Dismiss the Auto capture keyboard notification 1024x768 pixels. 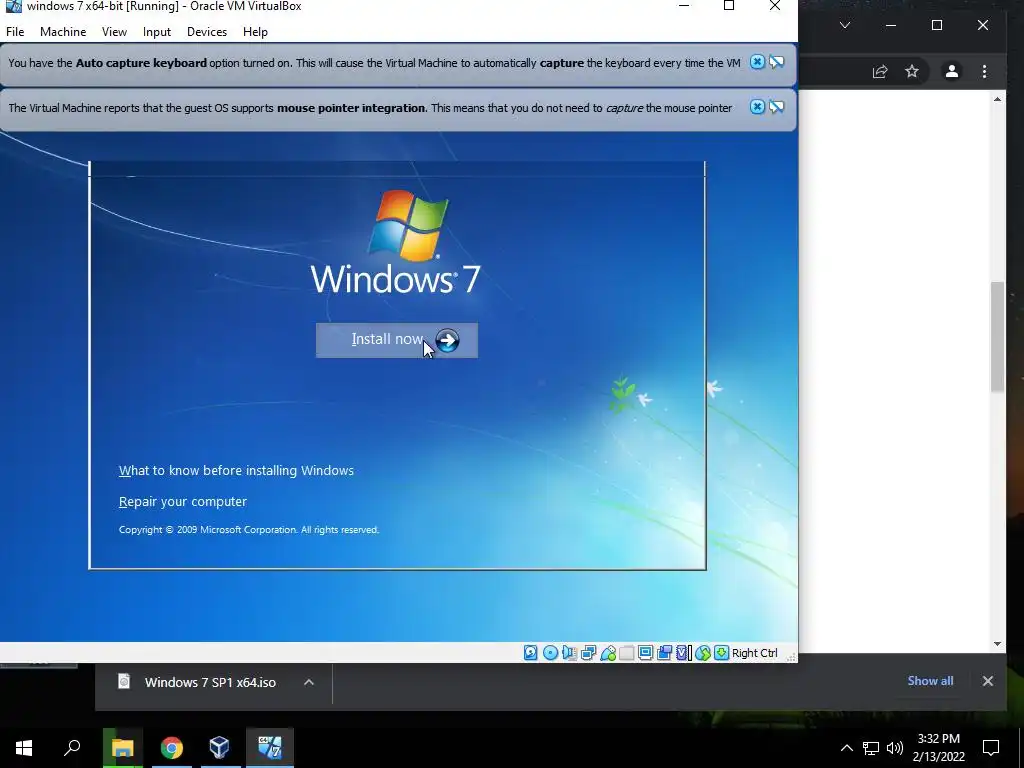tap(757, 62)
